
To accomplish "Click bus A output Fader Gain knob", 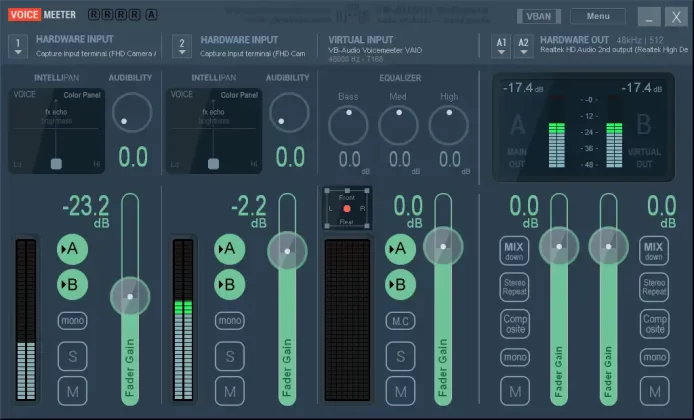I will [x=559, y=247].
